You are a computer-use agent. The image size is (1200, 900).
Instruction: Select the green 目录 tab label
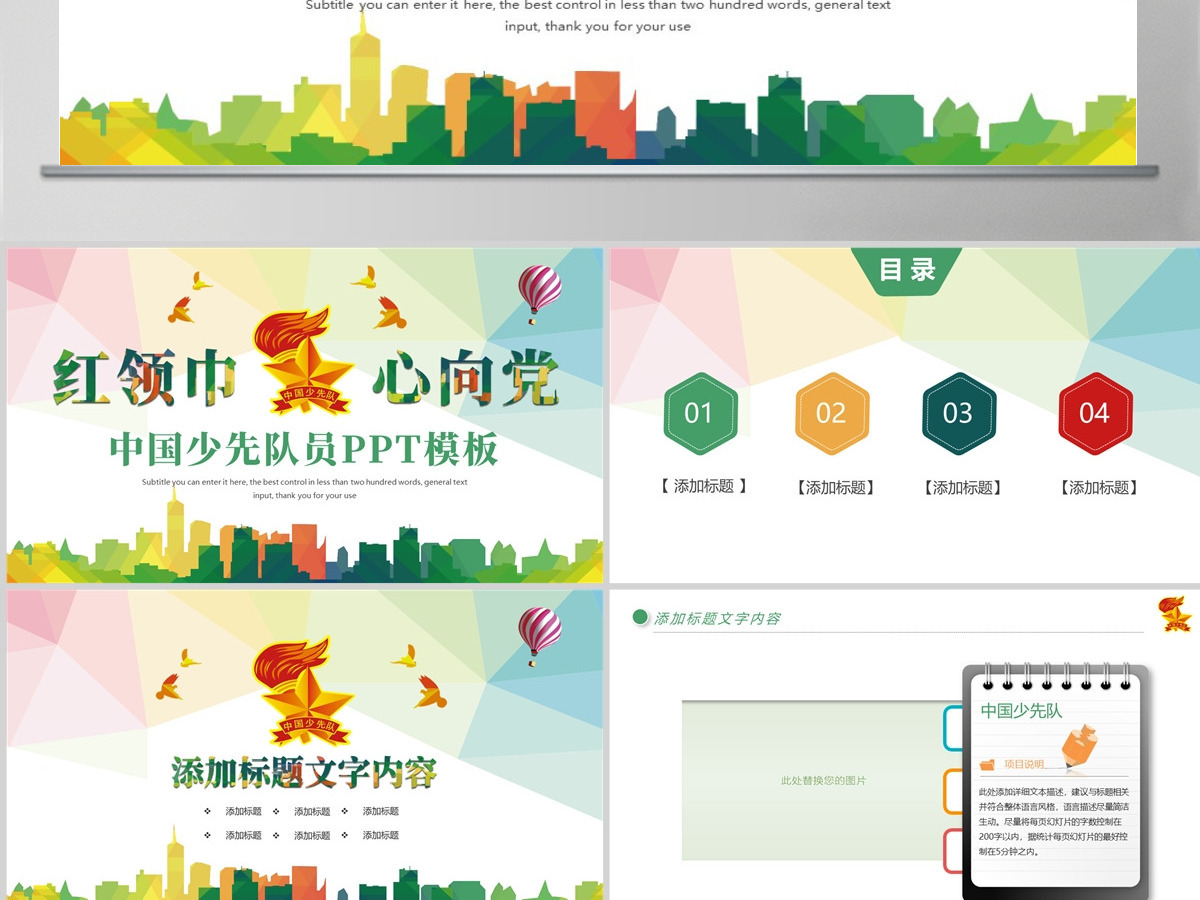pyautogui.click(x=907, y=270)
